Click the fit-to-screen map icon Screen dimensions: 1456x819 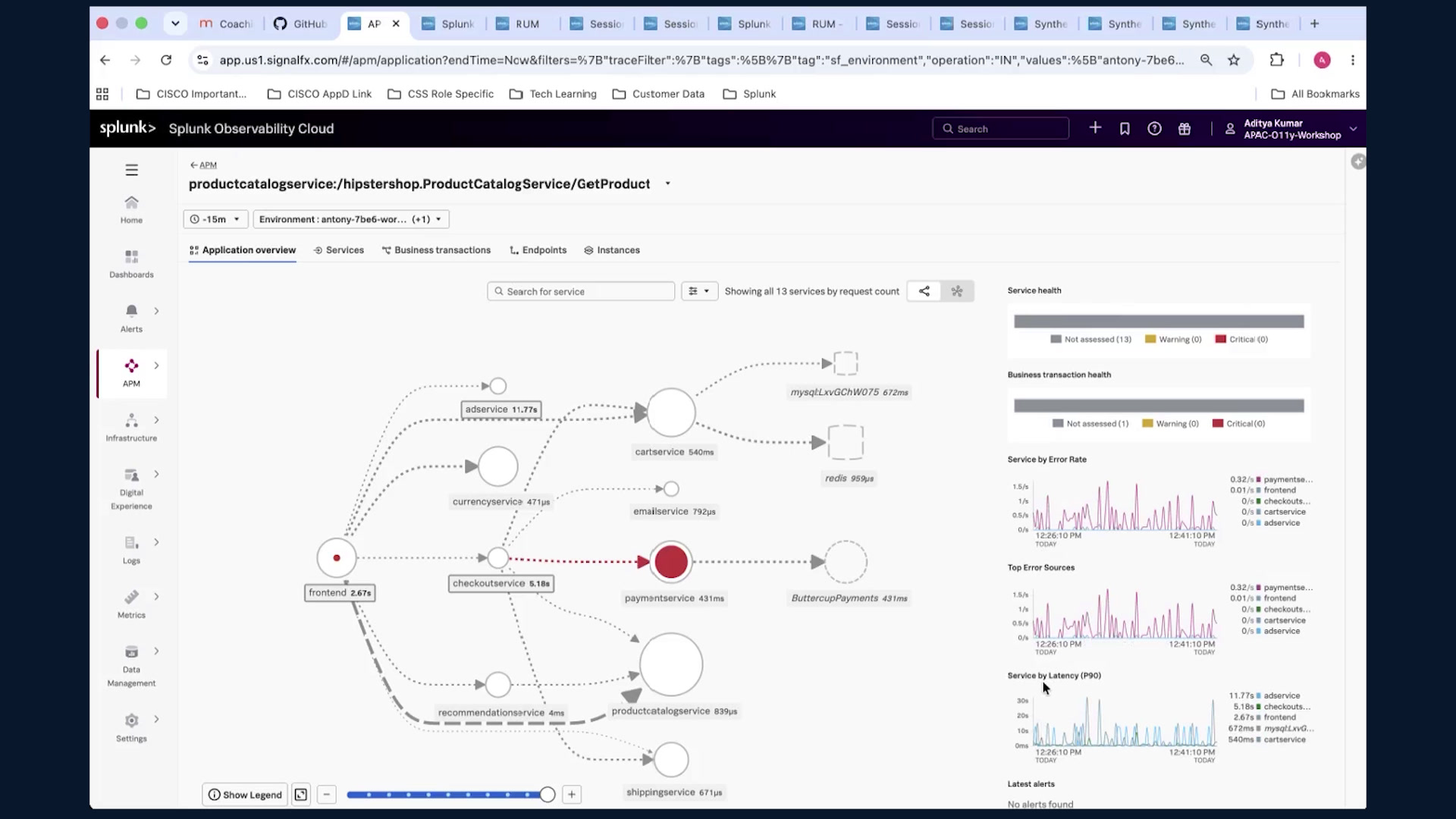301,795
